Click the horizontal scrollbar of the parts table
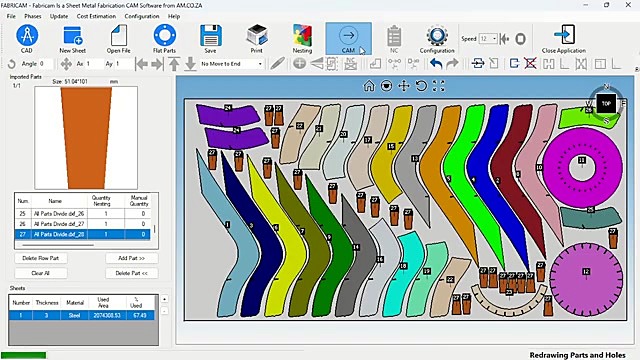The image size is (640, 360). [x=58, y=245]
